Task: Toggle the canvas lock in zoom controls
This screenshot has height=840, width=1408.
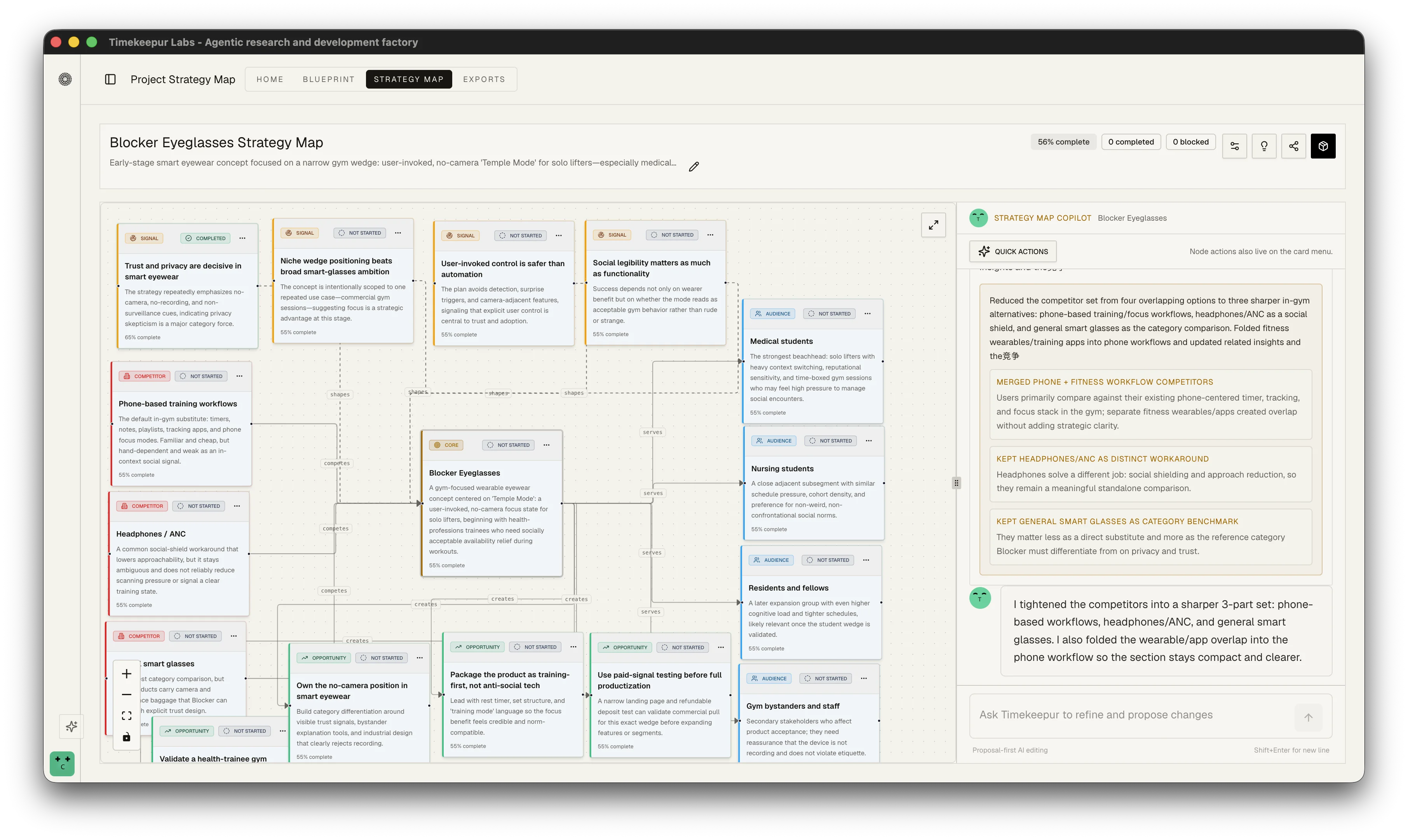Action: point(126,736)
